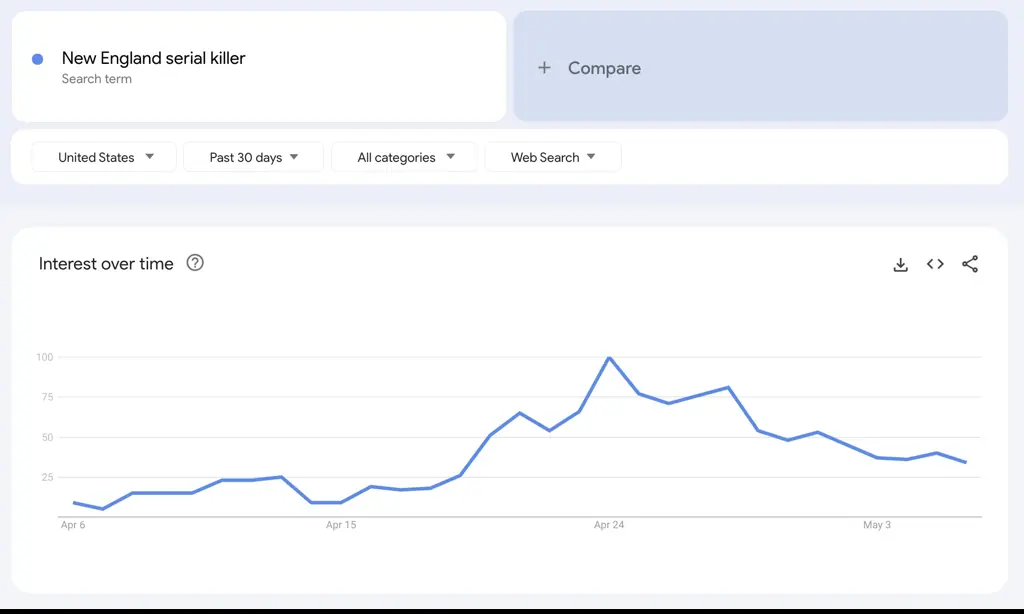Open the embed code icon
Viewport: 1024px width, 614px height.
click(x=935, y=264)
